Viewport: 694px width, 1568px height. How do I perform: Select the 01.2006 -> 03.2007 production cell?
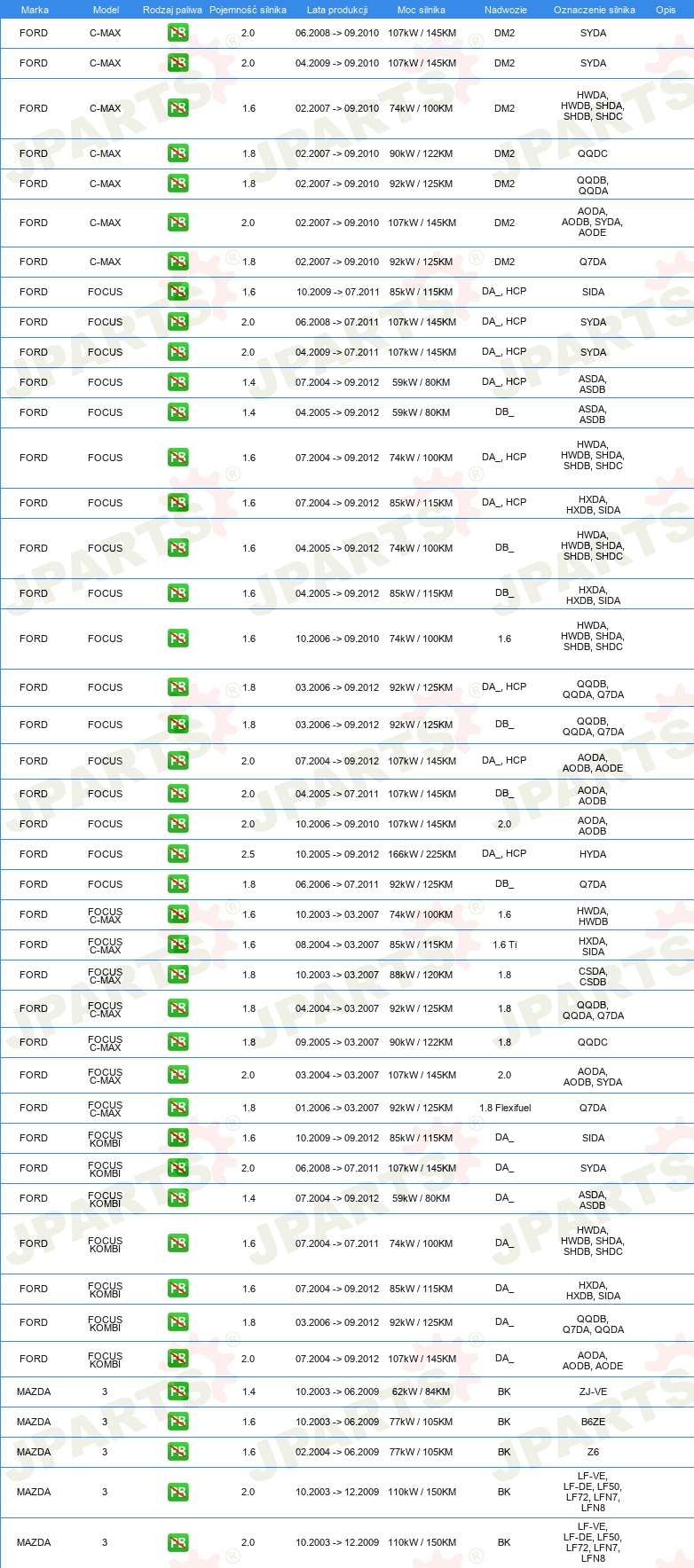(337, 1108)
